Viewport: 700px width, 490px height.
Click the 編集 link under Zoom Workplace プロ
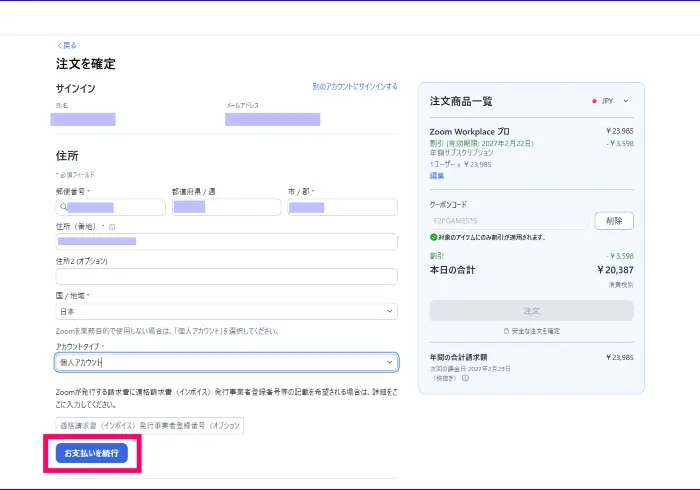437,176
